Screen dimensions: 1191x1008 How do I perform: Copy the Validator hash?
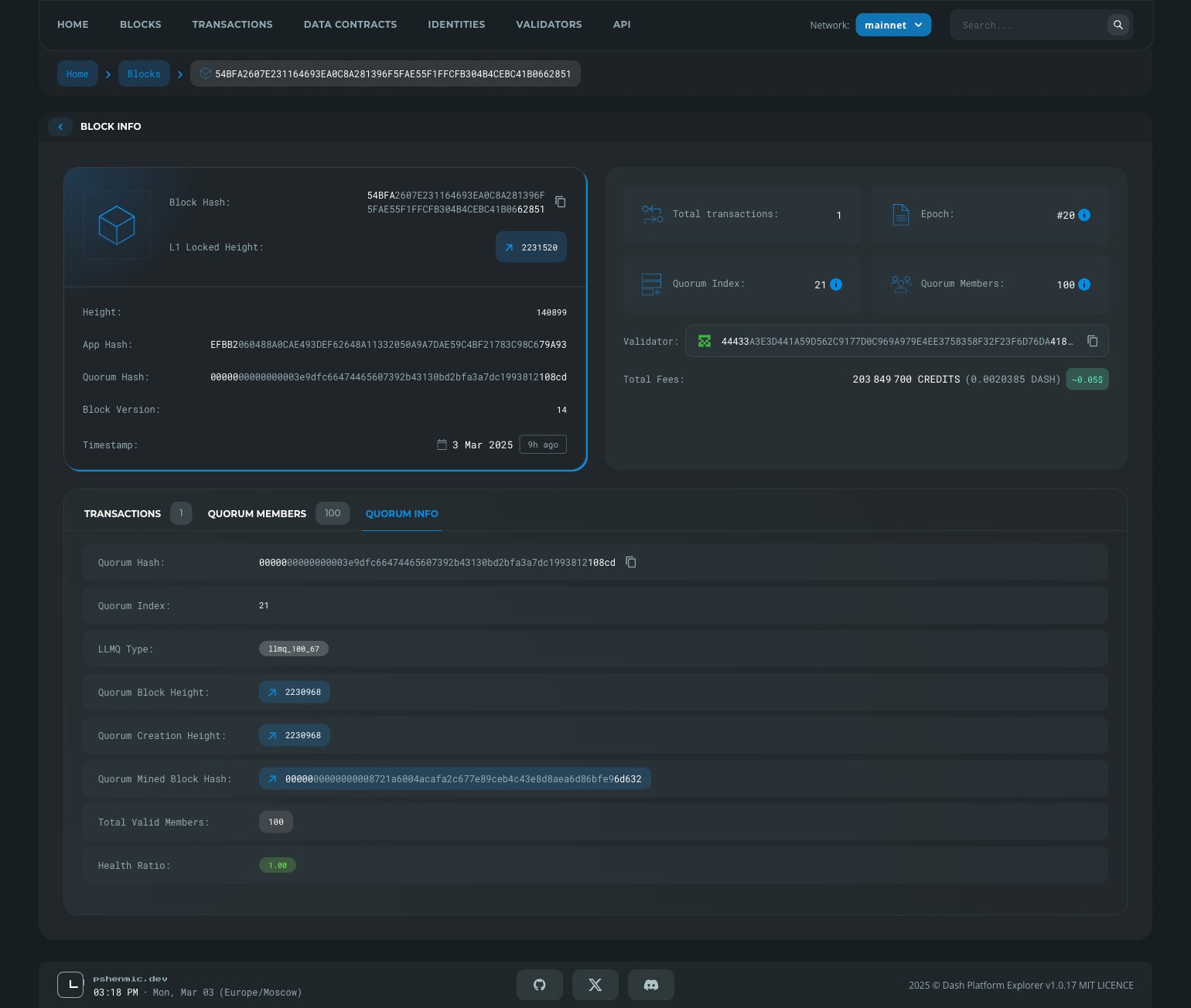(x=1092, y=341)
